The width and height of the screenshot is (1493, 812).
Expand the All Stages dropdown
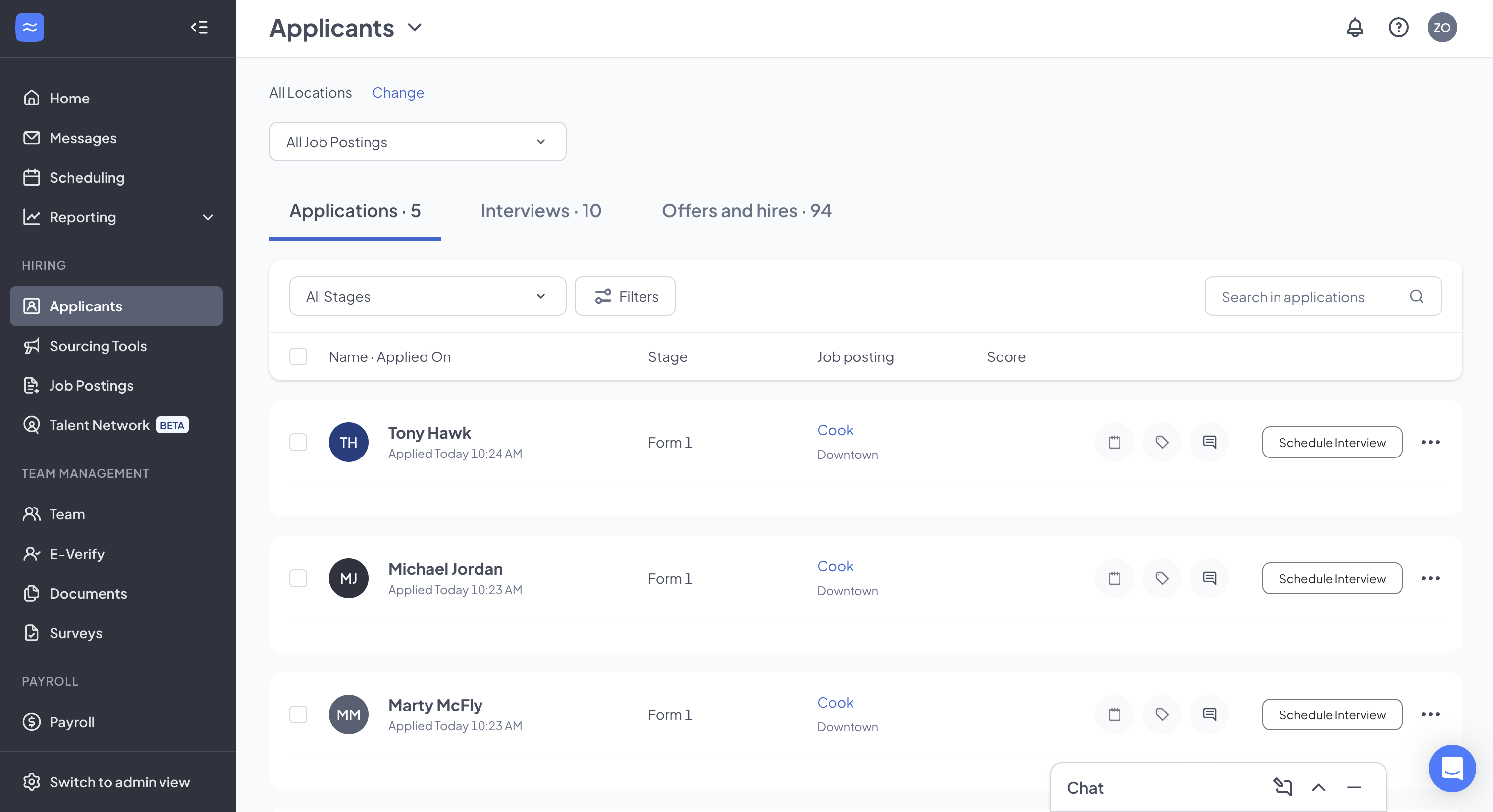click(427, 296)
